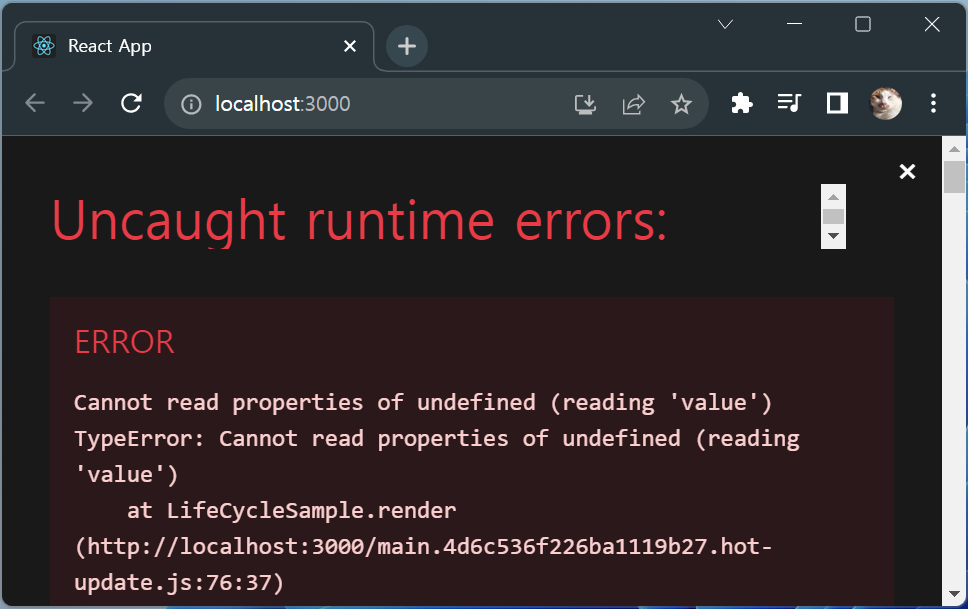Viewport: 968px width, 609px height.
Task: Reload the localhost page
Action: (x=131, y=103)
